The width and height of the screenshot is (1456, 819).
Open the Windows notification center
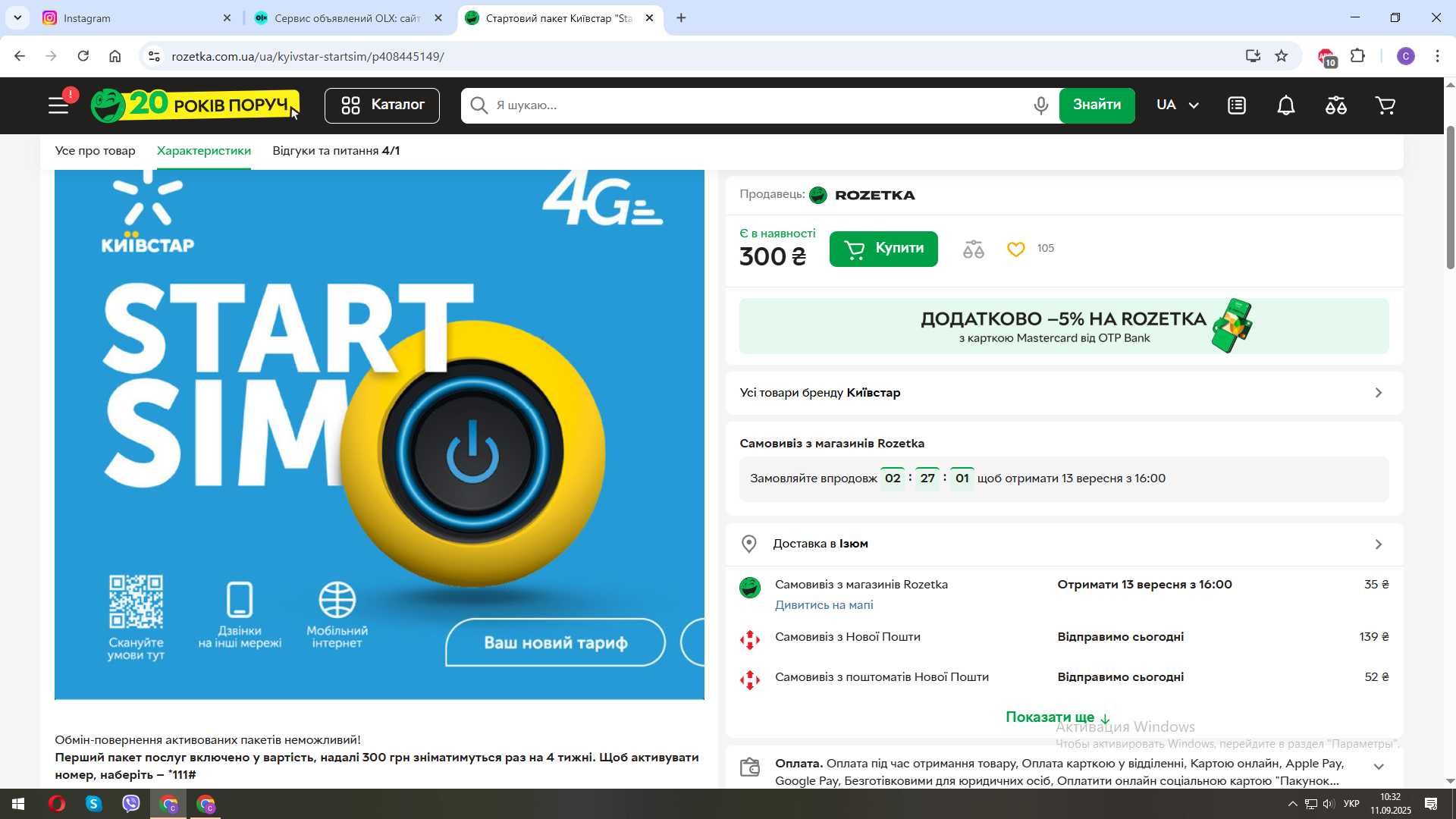coord(1432,804)
